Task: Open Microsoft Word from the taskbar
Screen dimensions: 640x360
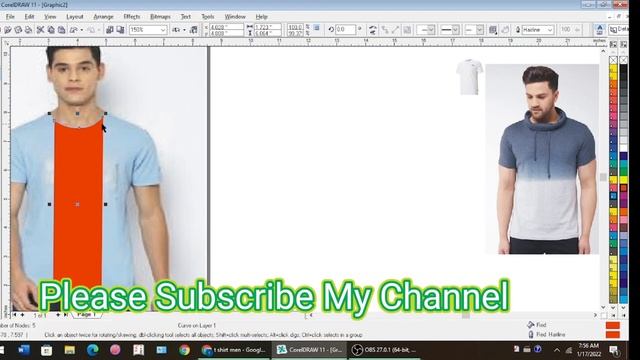Action: tap(24, 350)
